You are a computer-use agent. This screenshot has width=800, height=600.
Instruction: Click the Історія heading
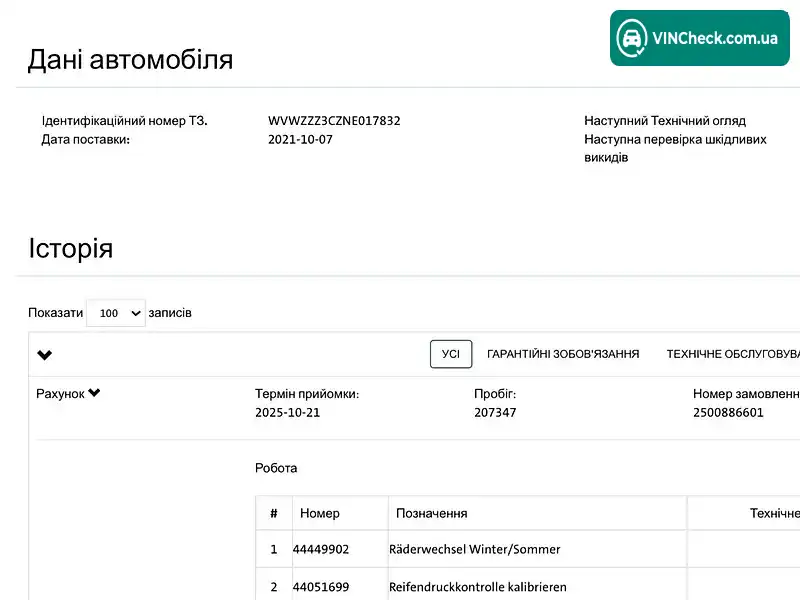tap(70, 248)
